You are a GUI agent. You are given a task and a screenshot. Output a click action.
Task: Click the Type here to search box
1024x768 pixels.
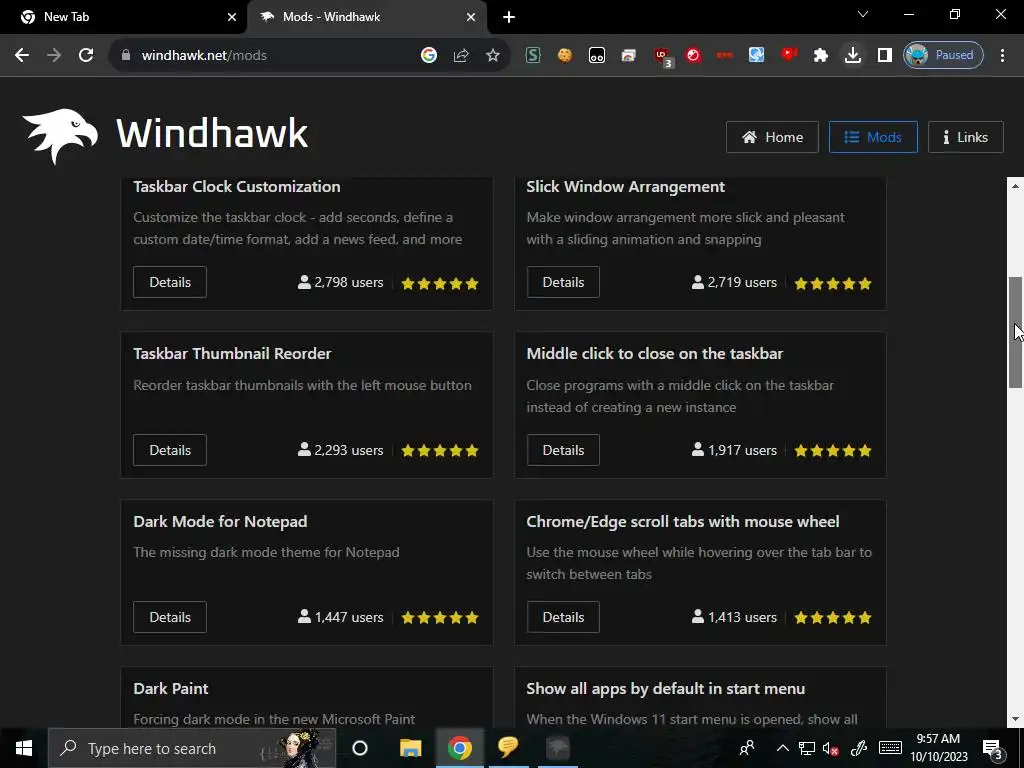[192, 748]
